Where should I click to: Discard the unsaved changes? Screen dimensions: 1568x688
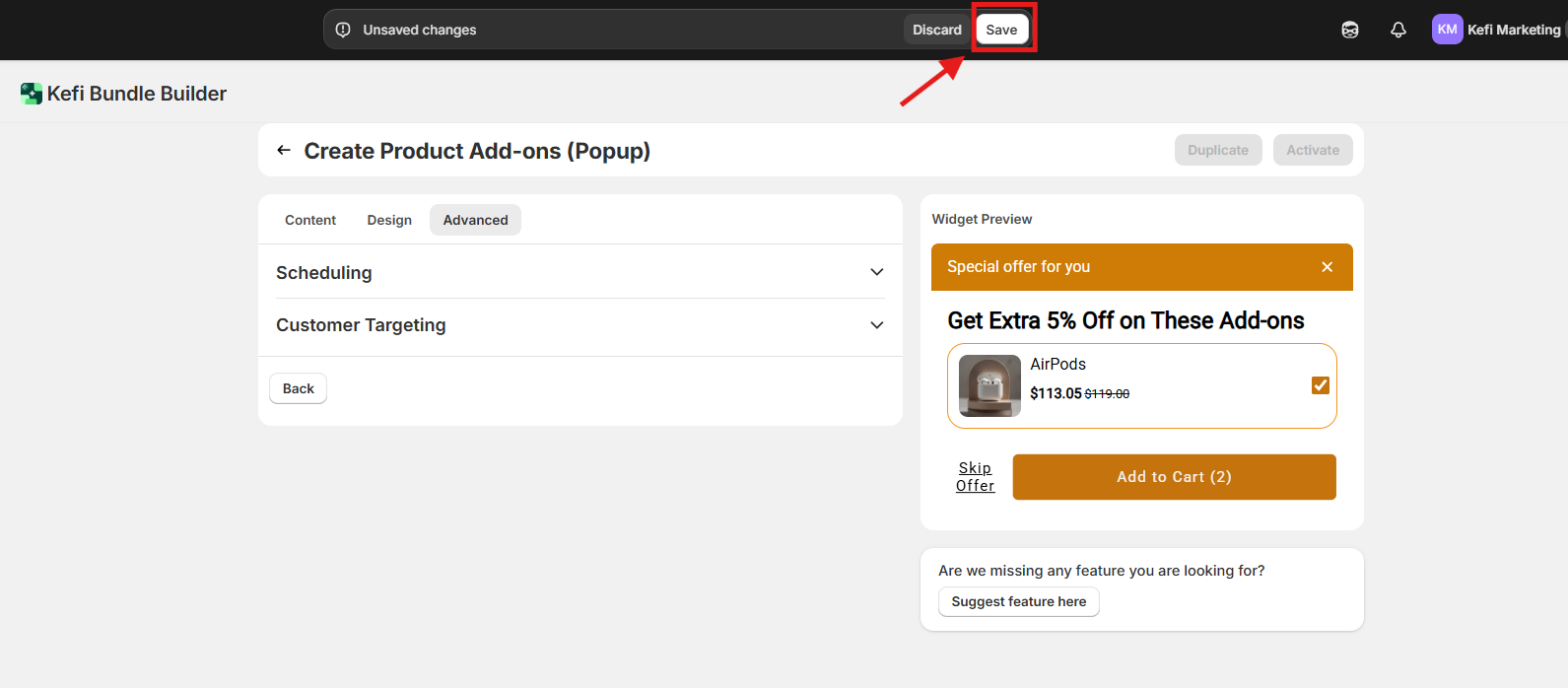click(x=936, y=30)
